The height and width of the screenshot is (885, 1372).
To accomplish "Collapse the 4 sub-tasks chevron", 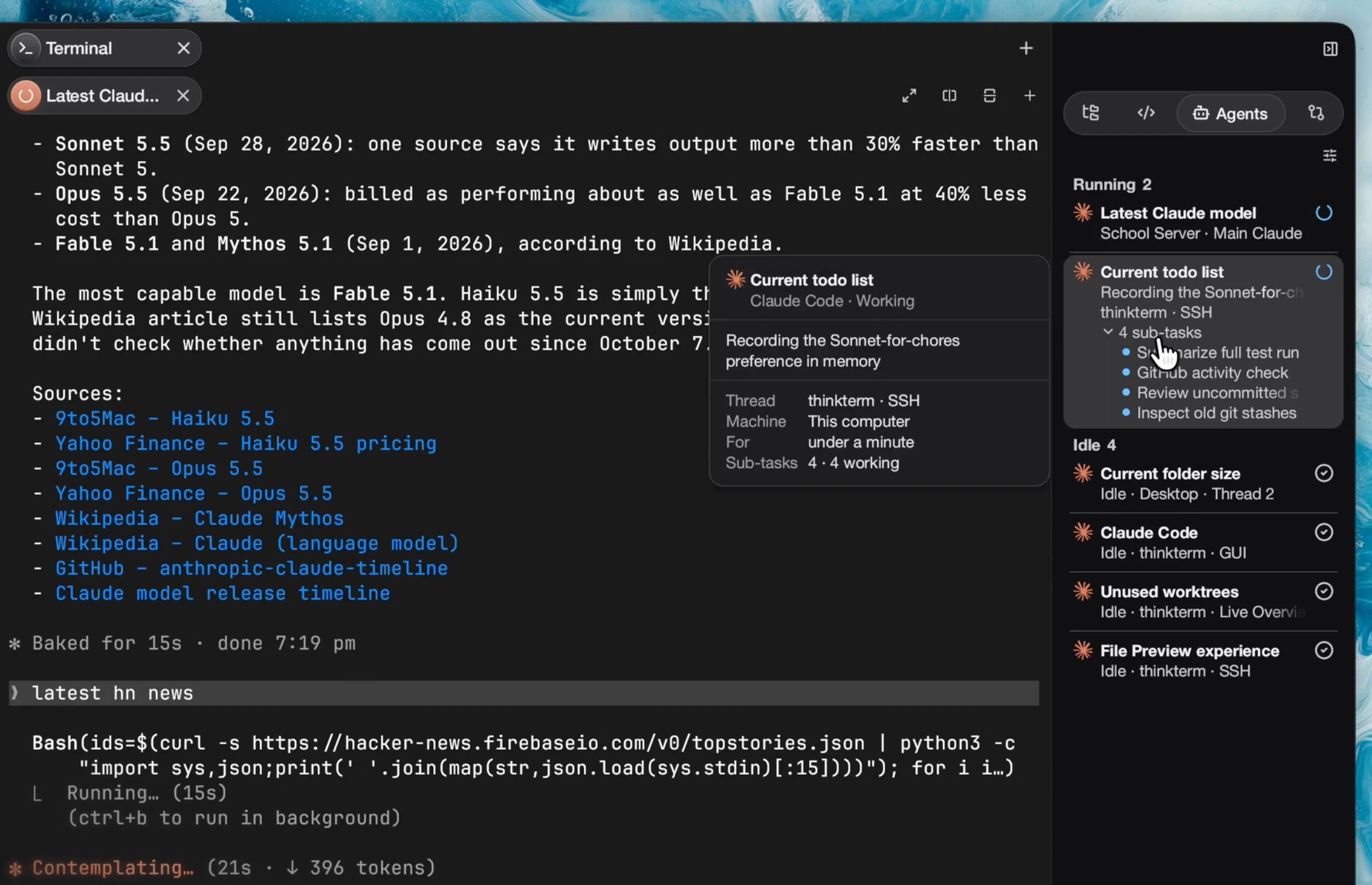I will [x=1107, y=332].
